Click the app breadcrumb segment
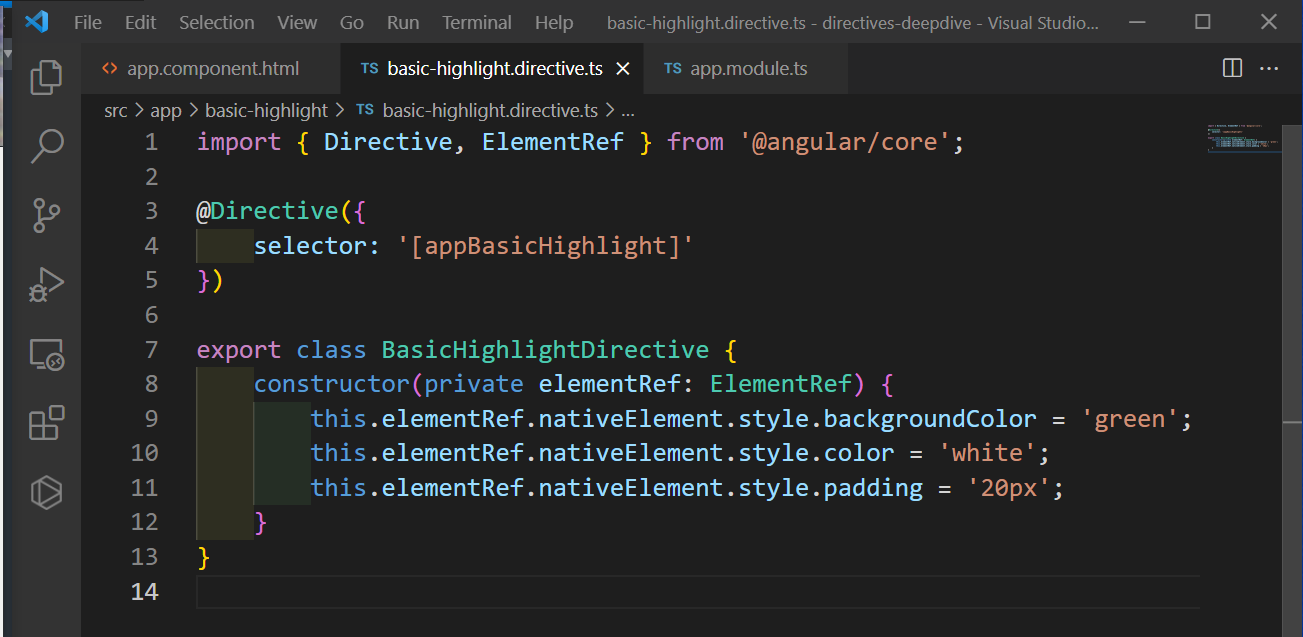This screenshot has height=637, width=1303. point(166,110)
